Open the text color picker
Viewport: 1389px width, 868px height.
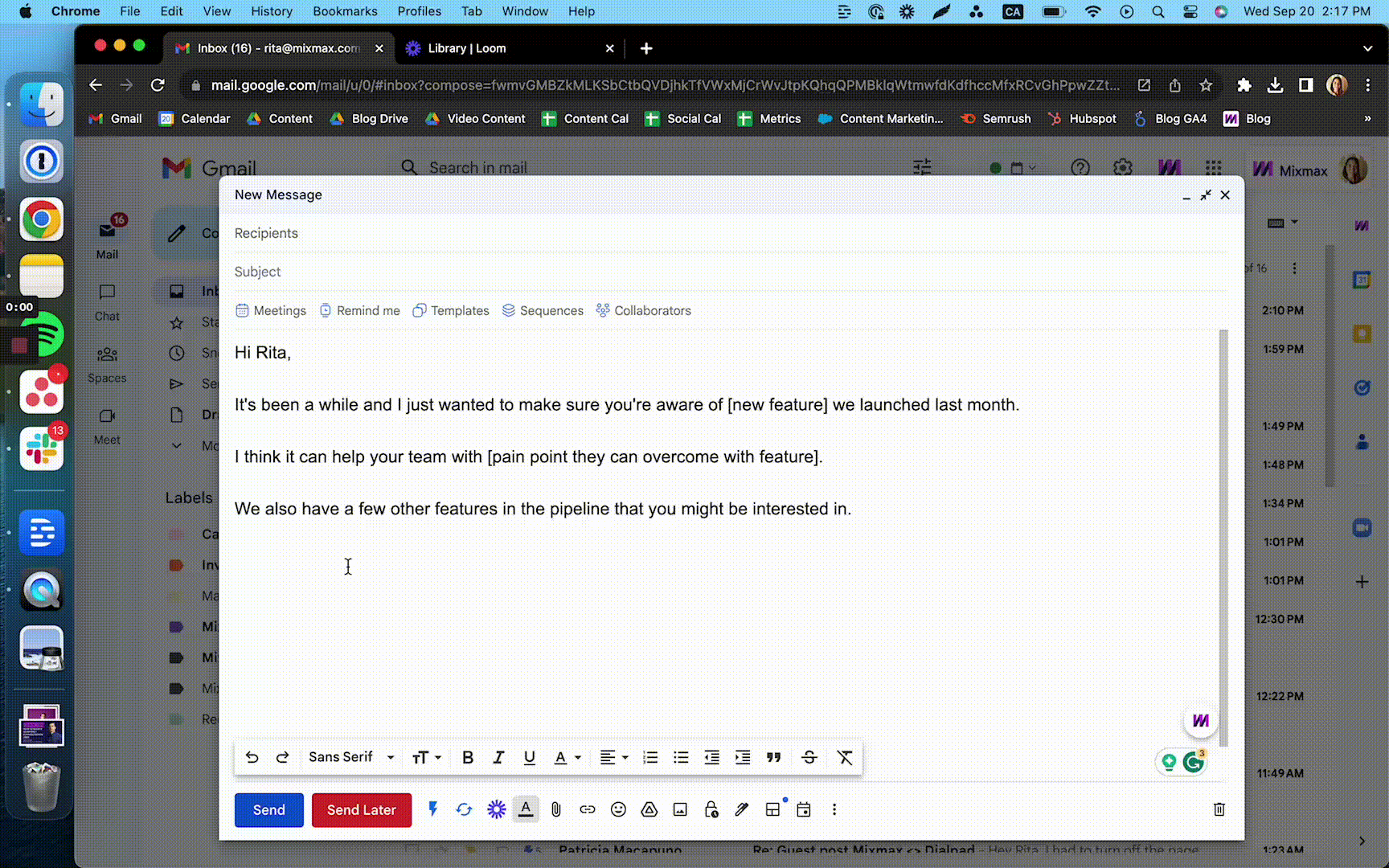(x=566, y=757)
